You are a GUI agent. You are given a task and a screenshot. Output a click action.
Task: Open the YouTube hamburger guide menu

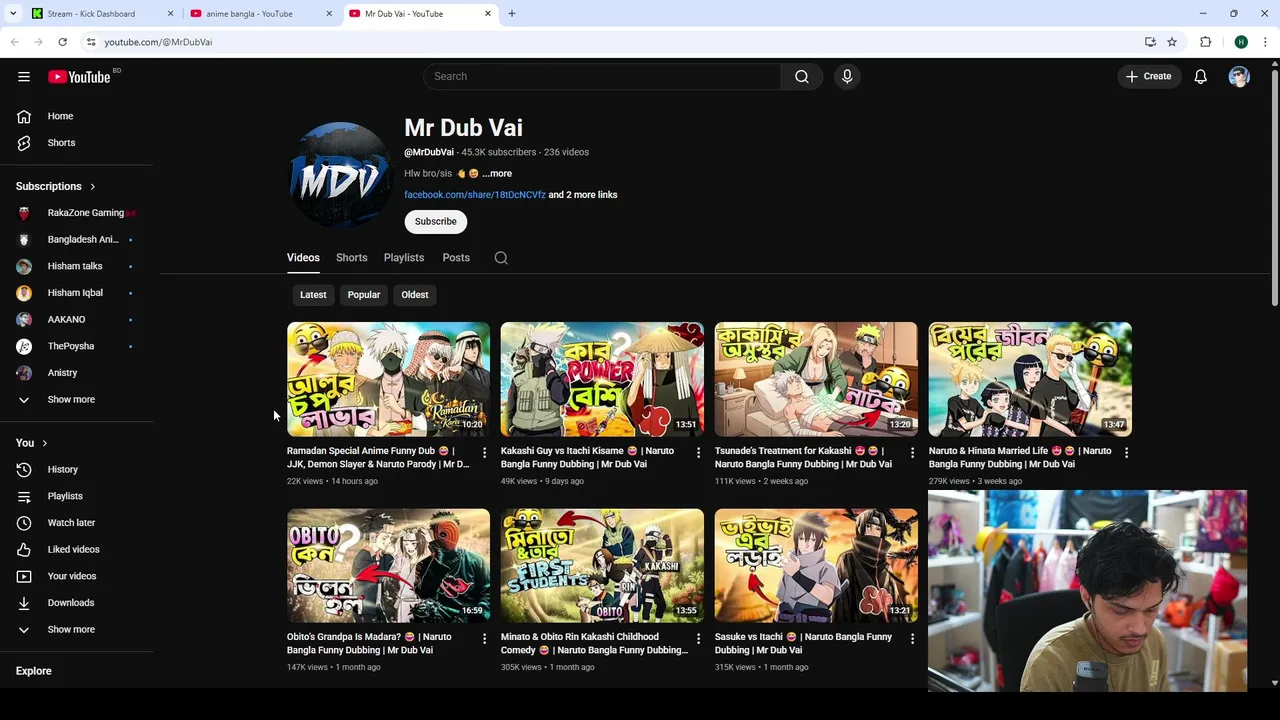pos(24,77)
